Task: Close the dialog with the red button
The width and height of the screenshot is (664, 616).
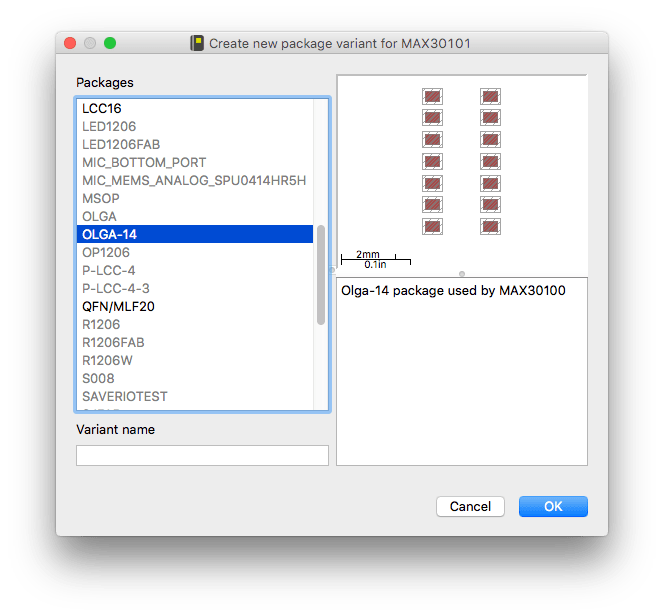Action: (70, 43)
